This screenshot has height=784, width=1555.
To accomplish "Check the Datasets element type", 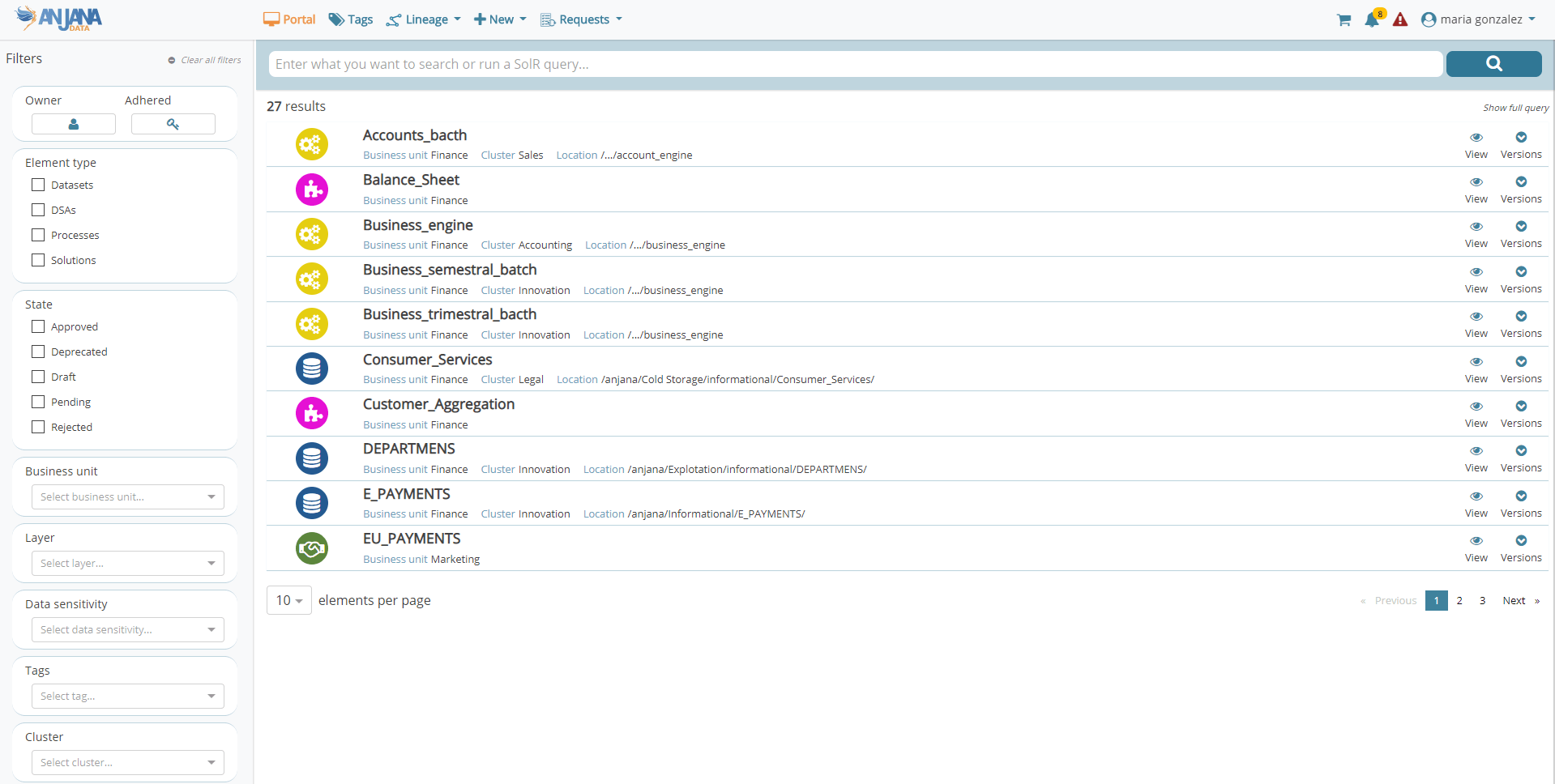I will [38, 185].
